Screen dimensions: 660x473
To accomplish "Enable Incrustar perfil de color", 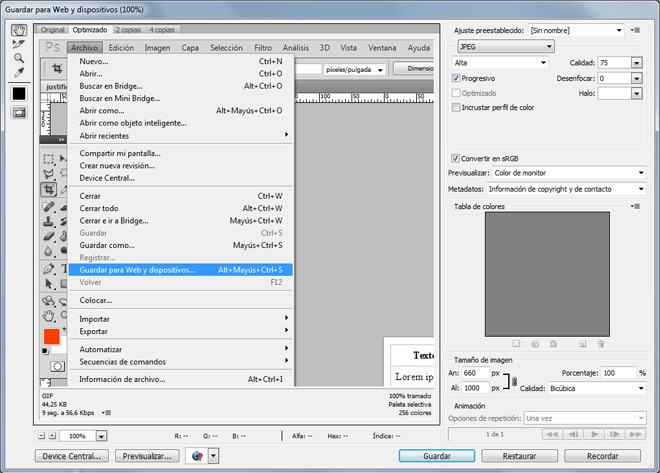I will [456, 107].
